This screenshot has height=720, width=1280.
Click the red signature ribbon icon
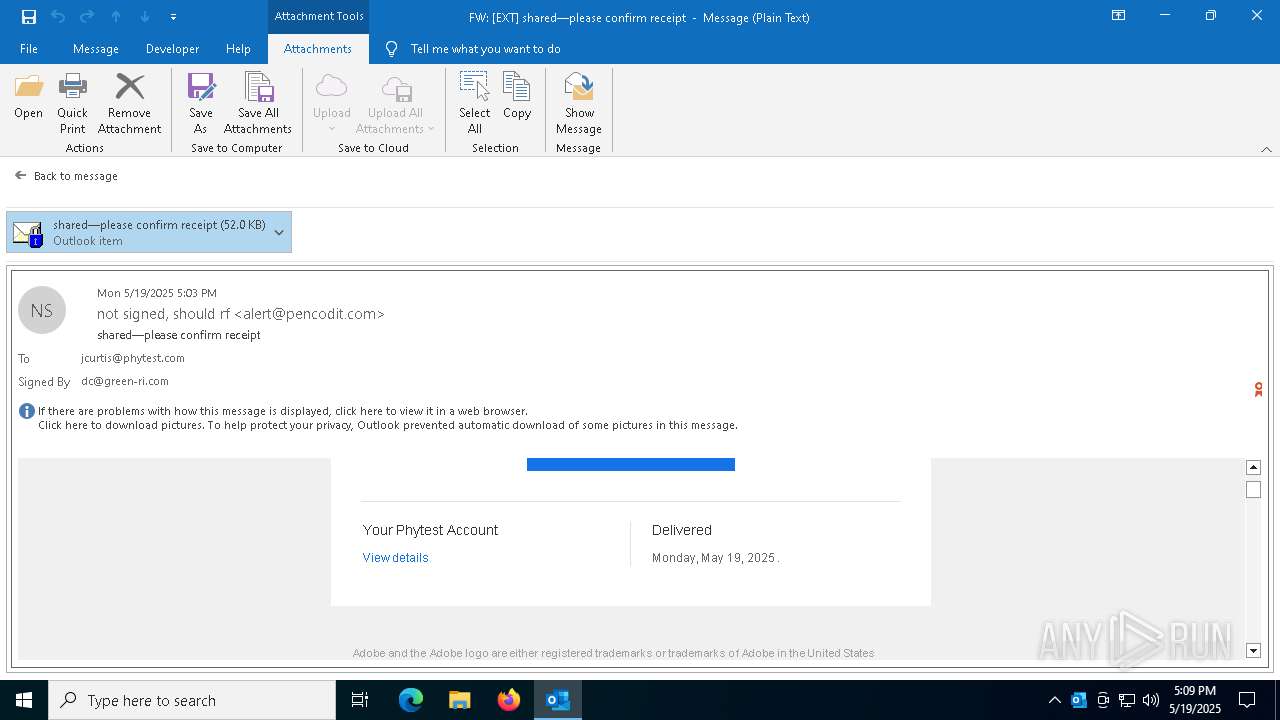tap(1258, 389)
